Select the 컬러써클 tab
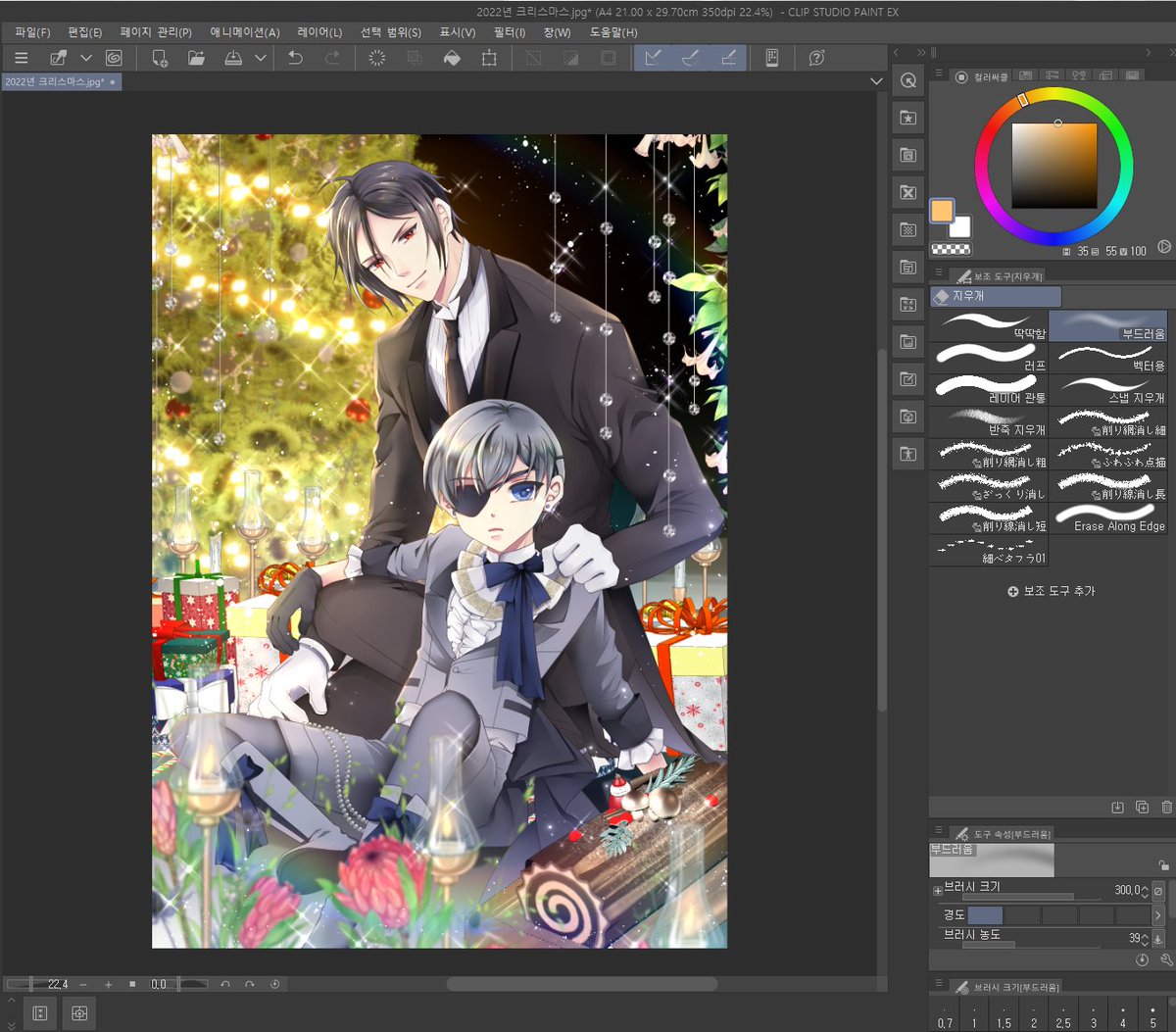The image size is (1176, 1032). (x=981, y=75)
